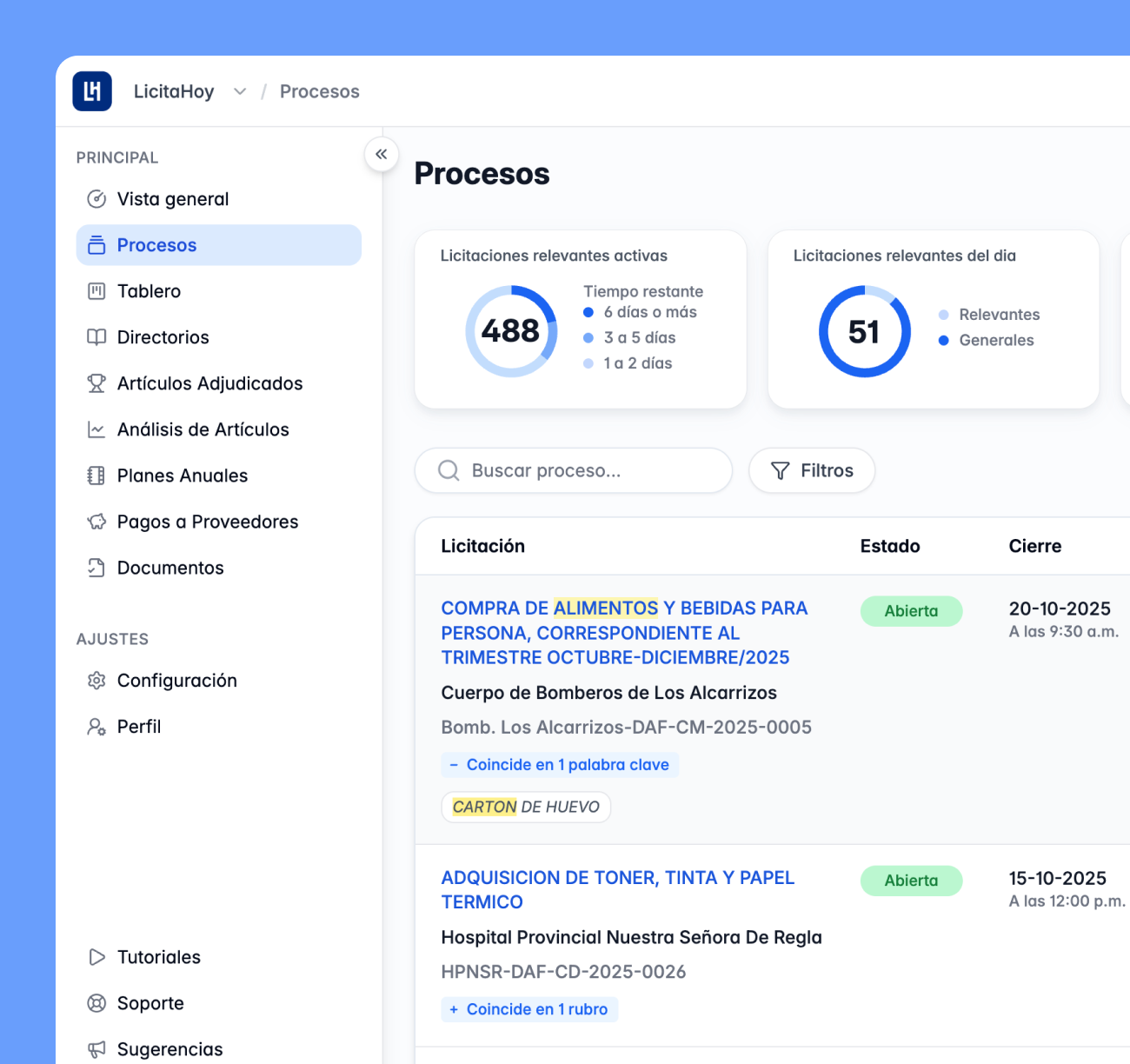Viewport: 1130px width, 1064px height.
Task: Open the Filtros button
Action: 812,470
